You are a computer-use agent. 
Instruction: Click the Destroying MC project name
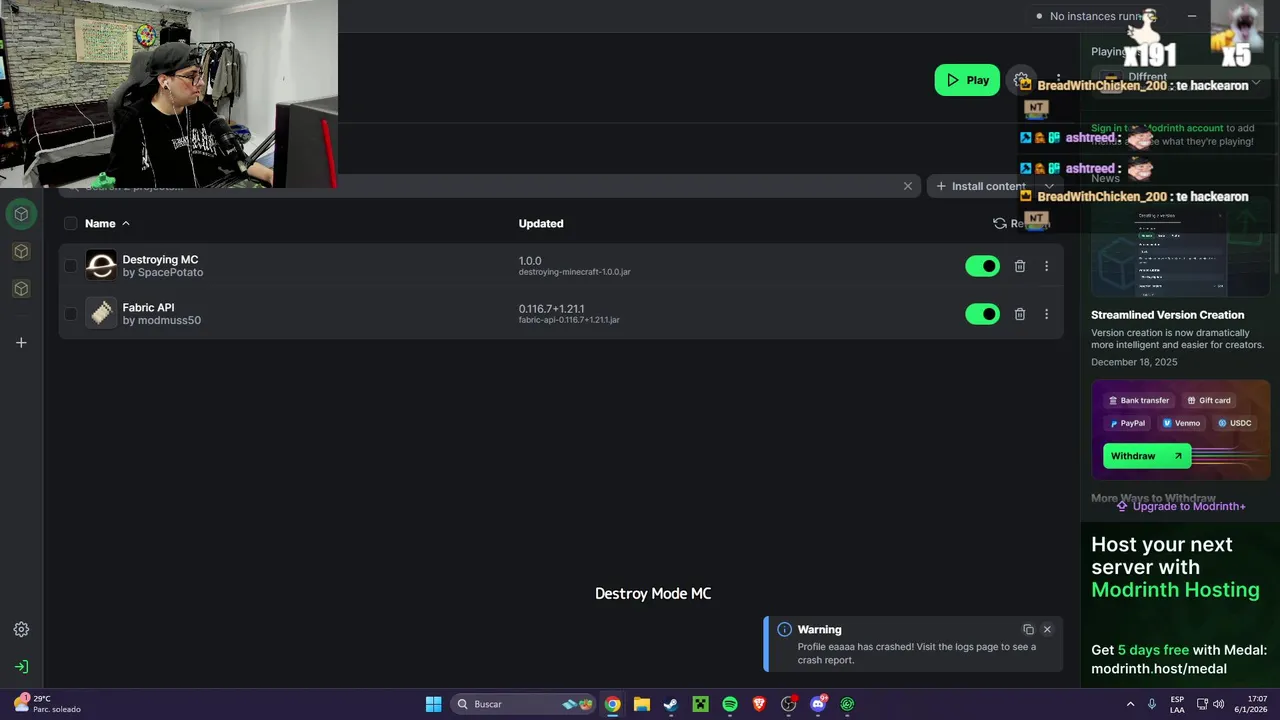pyautogui.click(x=160, y=260)
